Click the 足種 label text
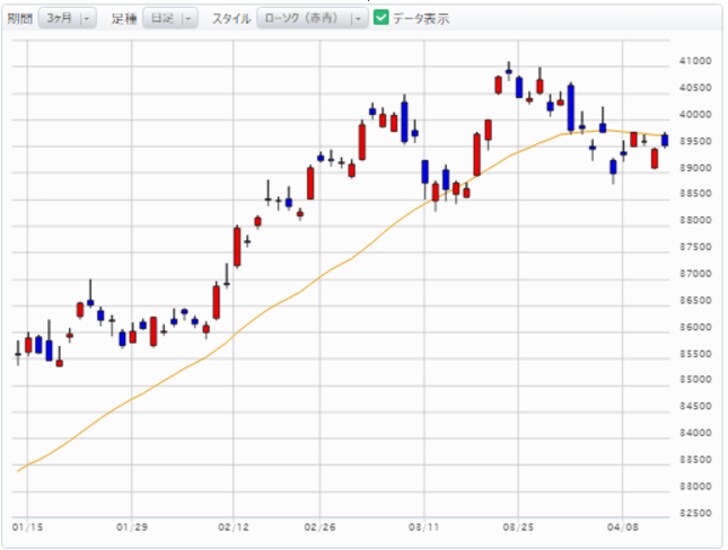728x550 pixels. pos(125,18)
